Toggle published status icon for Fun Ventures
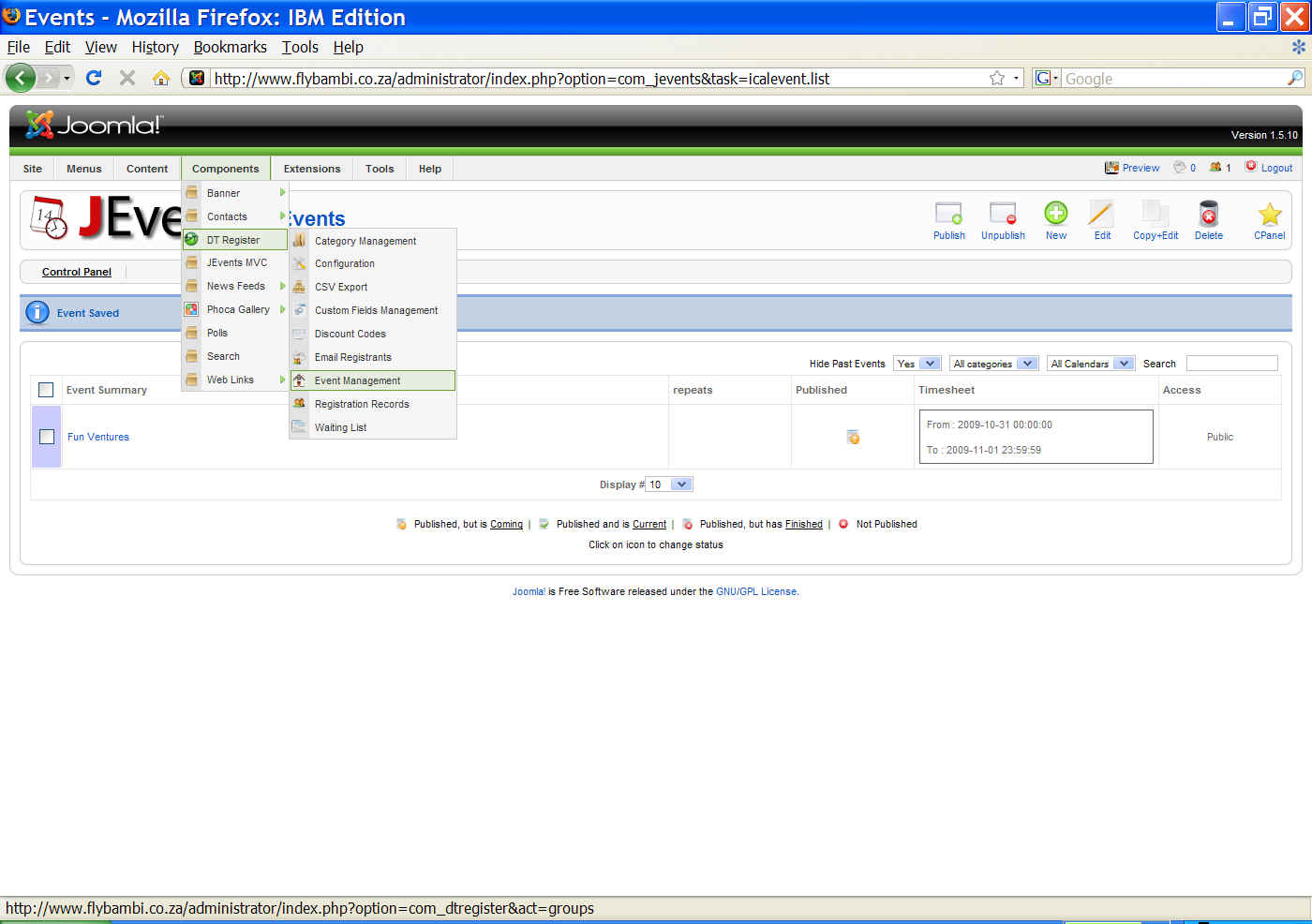Viewport: 1312px width, 924px height. (853, 437)
